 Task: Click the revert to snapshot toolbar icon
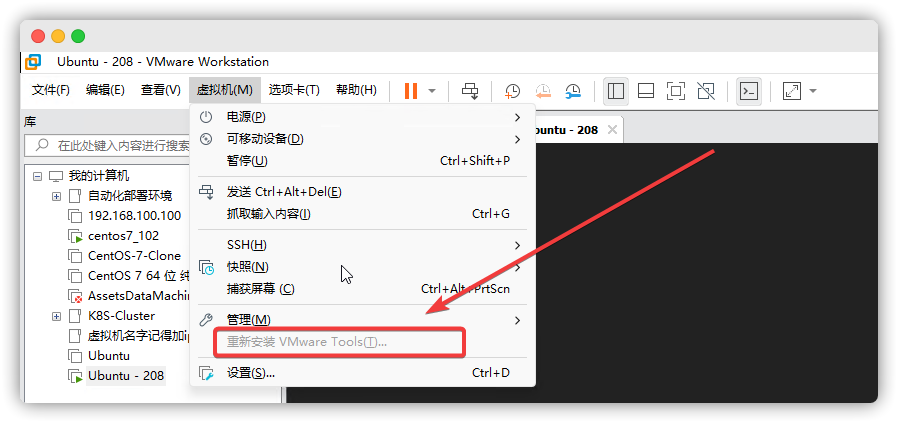click(542, 90)
